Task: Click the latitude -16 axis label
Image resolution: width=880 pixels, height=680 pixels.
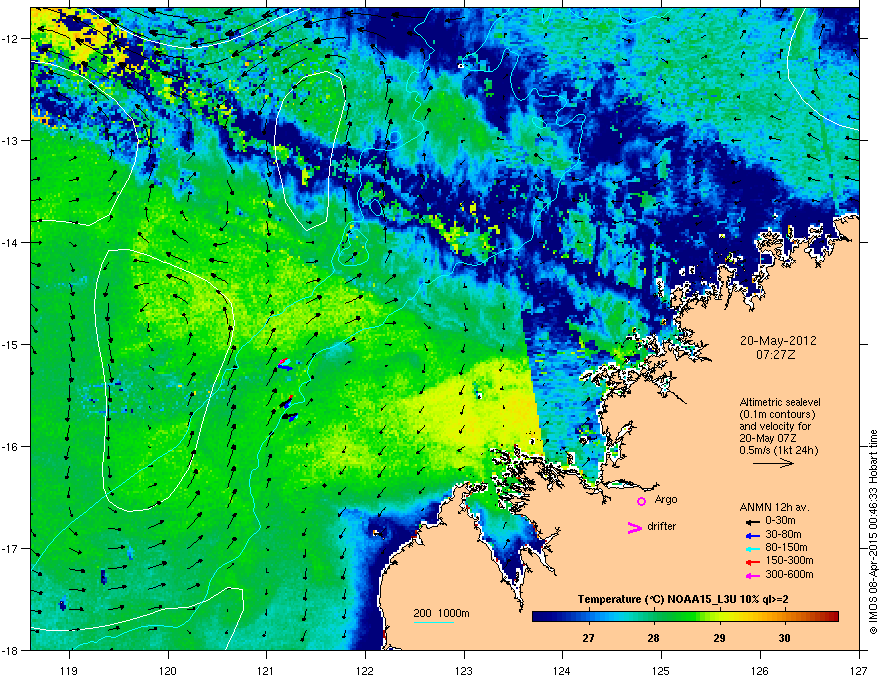Action: [11, 446]
